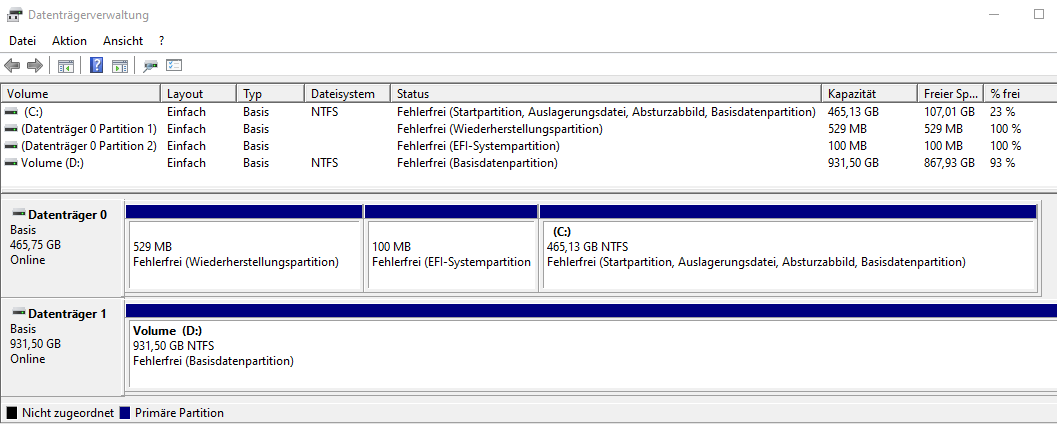Click the Datenträger 0 disk label panel
The image size is (1057, 425).
tap(62, 247)
